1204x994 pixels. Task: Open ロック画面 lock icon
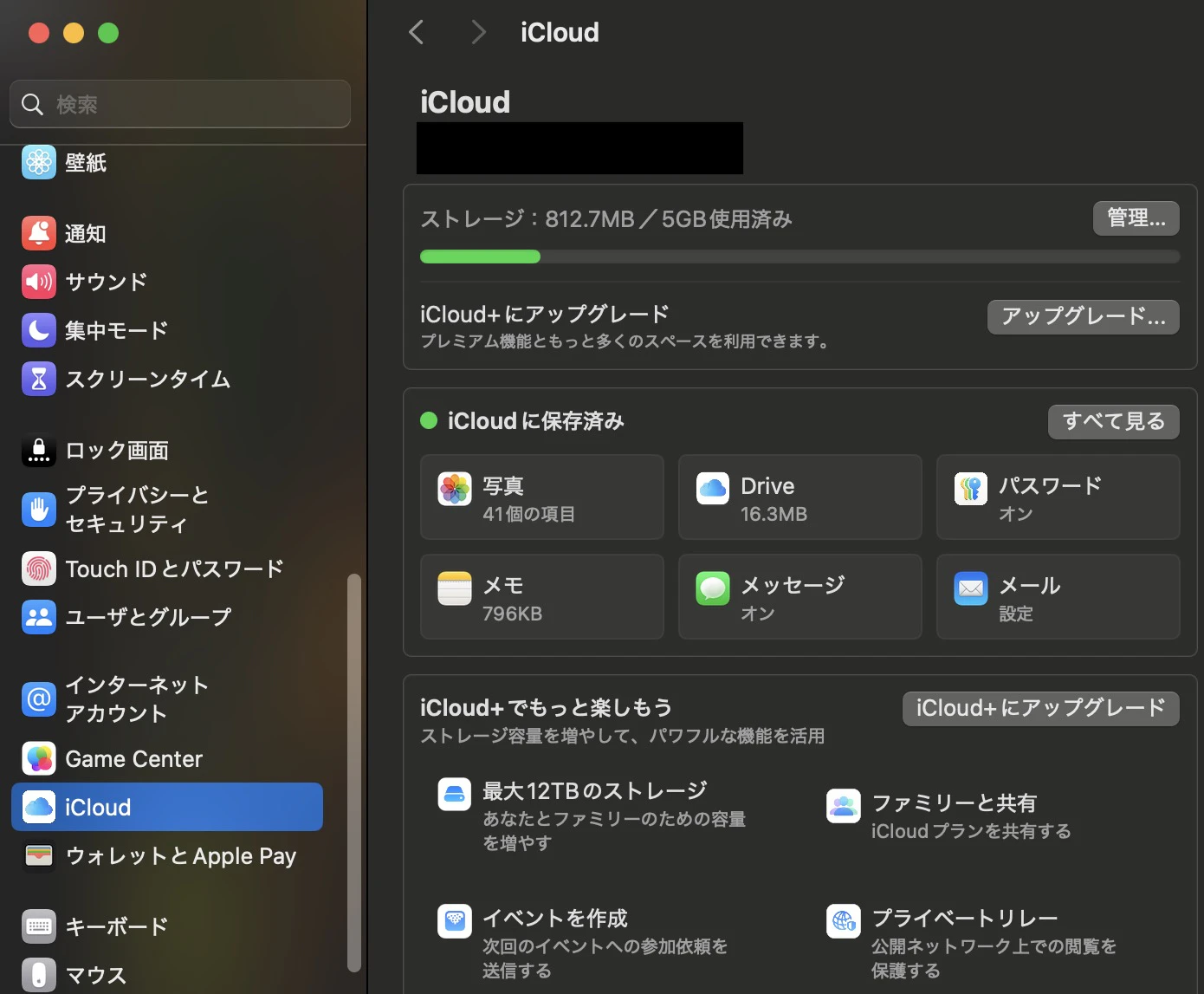pyautogui.click(x=39, y=450)
